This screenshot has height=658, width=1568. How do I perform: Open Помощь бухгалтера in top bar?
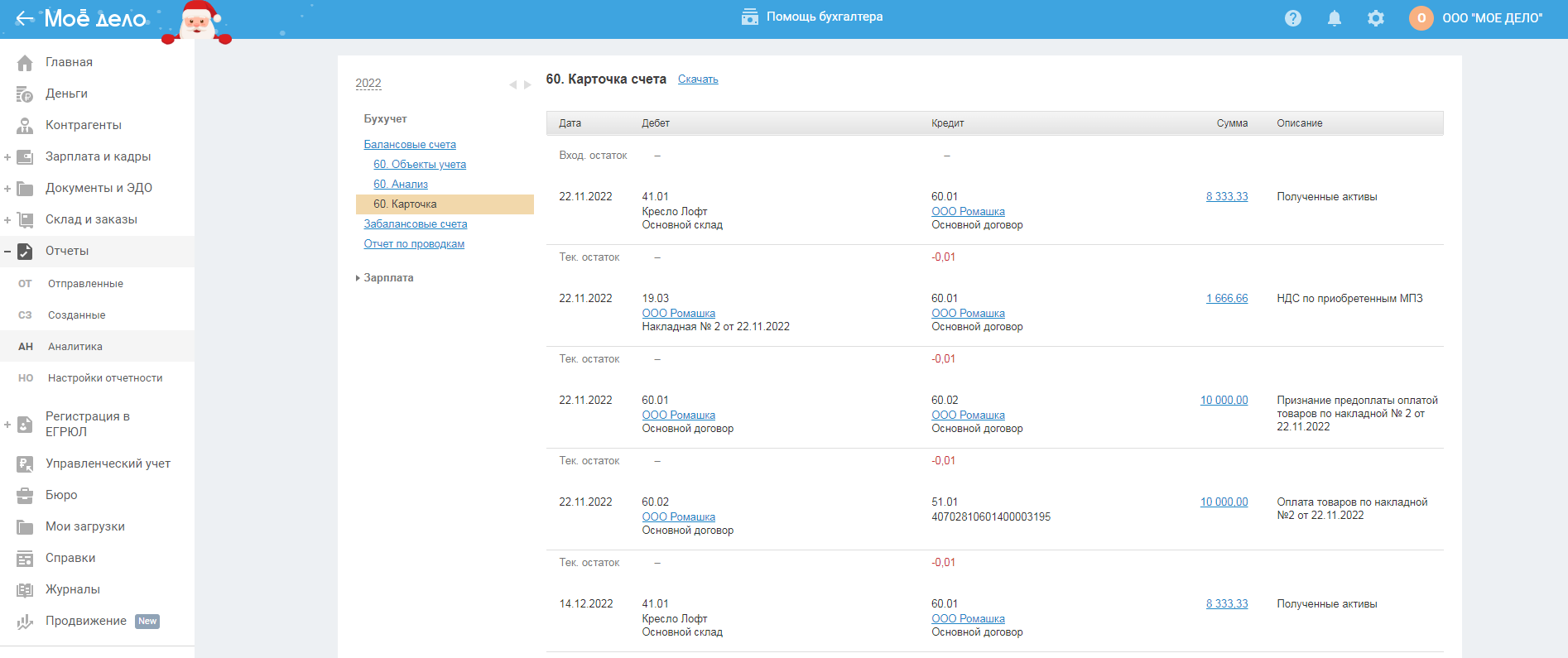[x=812, y=17]
